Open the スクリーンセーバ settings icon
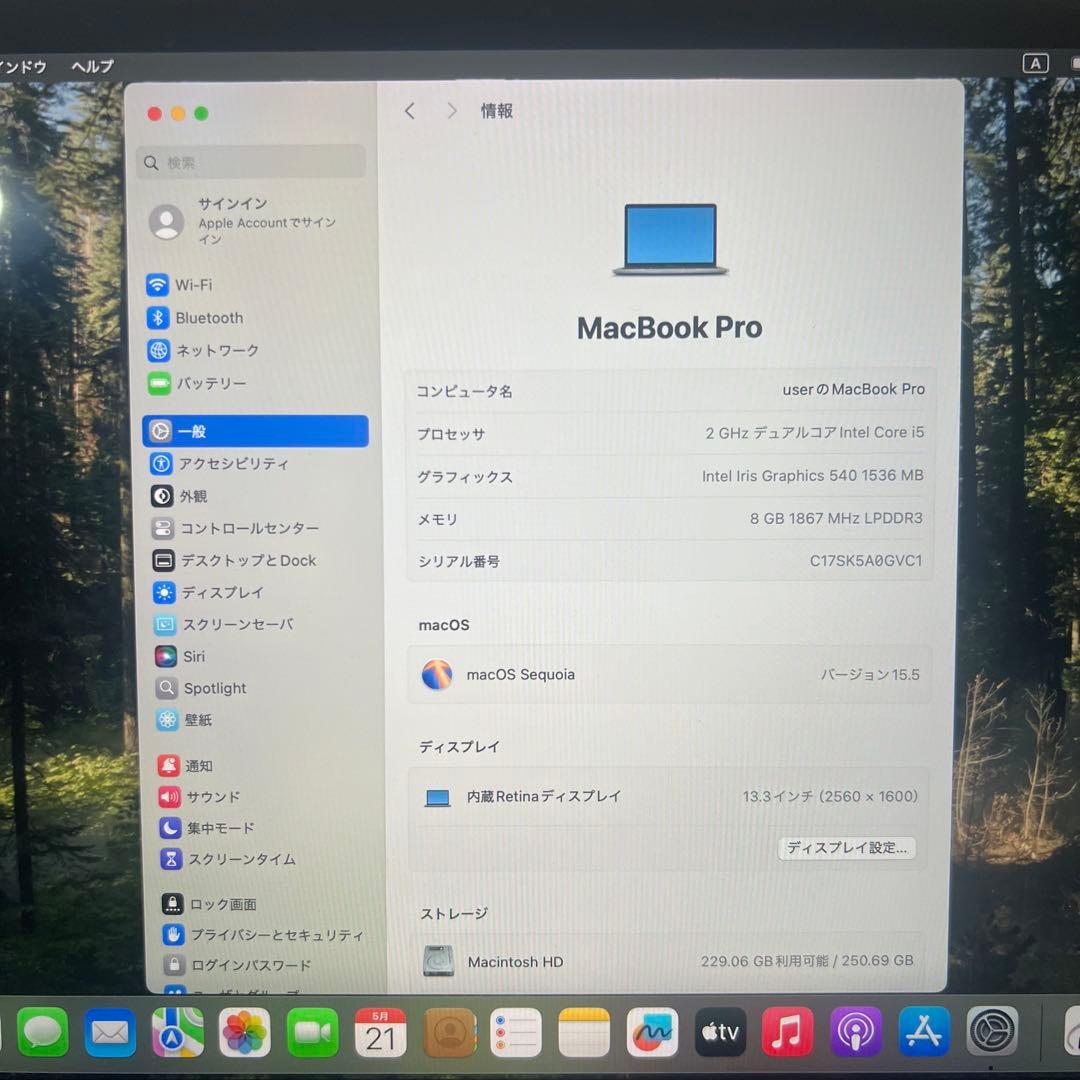Image resolution: width=1080 pixels, height=1080 pixels. click(x=163, y=624)
